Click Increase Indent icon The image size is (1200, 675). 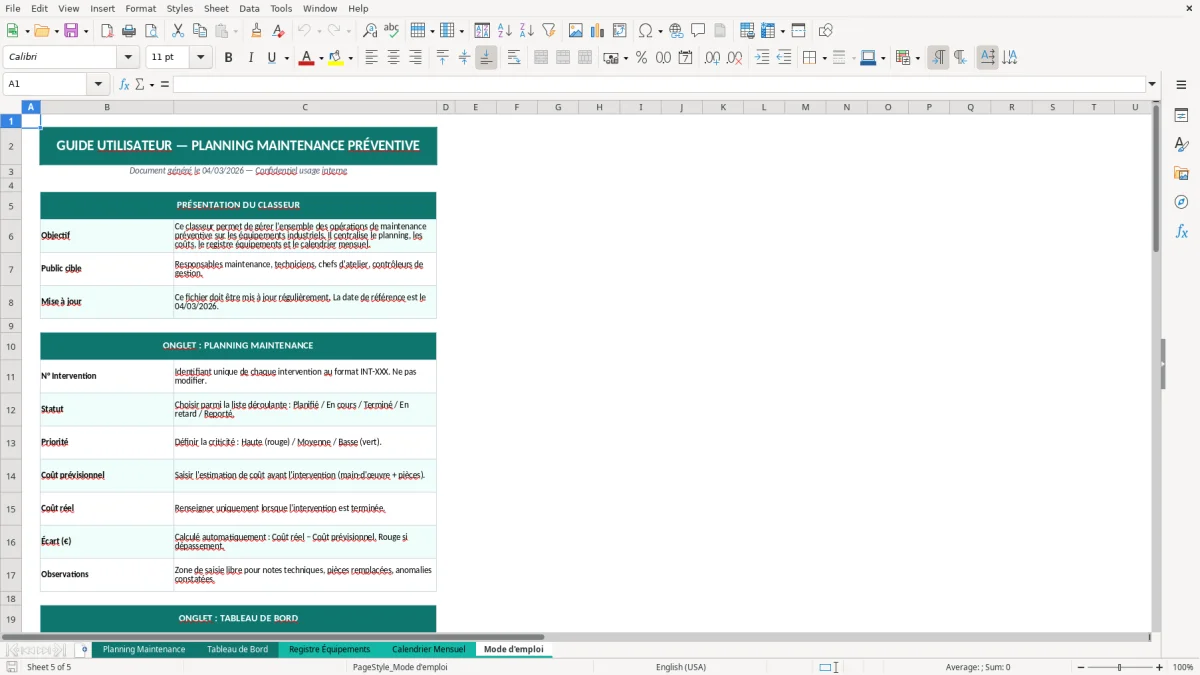click(762, 58)
